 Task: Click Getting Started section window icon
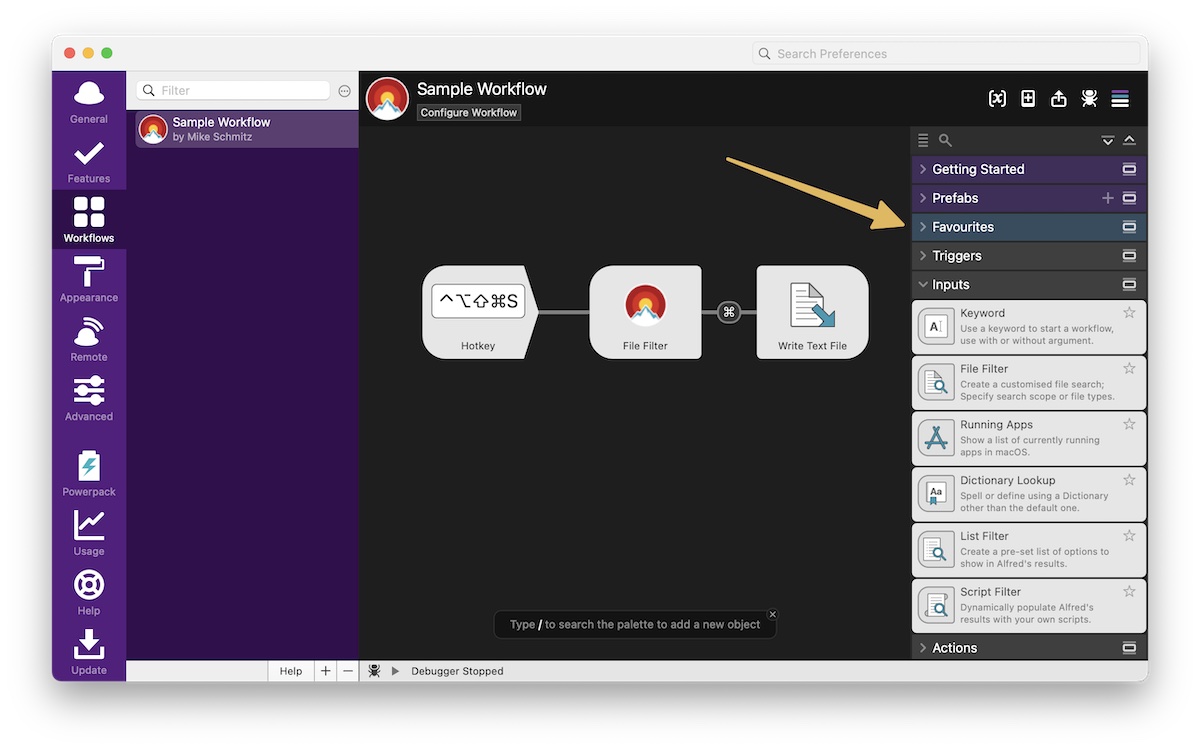pyautogui.click(x=1129, y=169)
